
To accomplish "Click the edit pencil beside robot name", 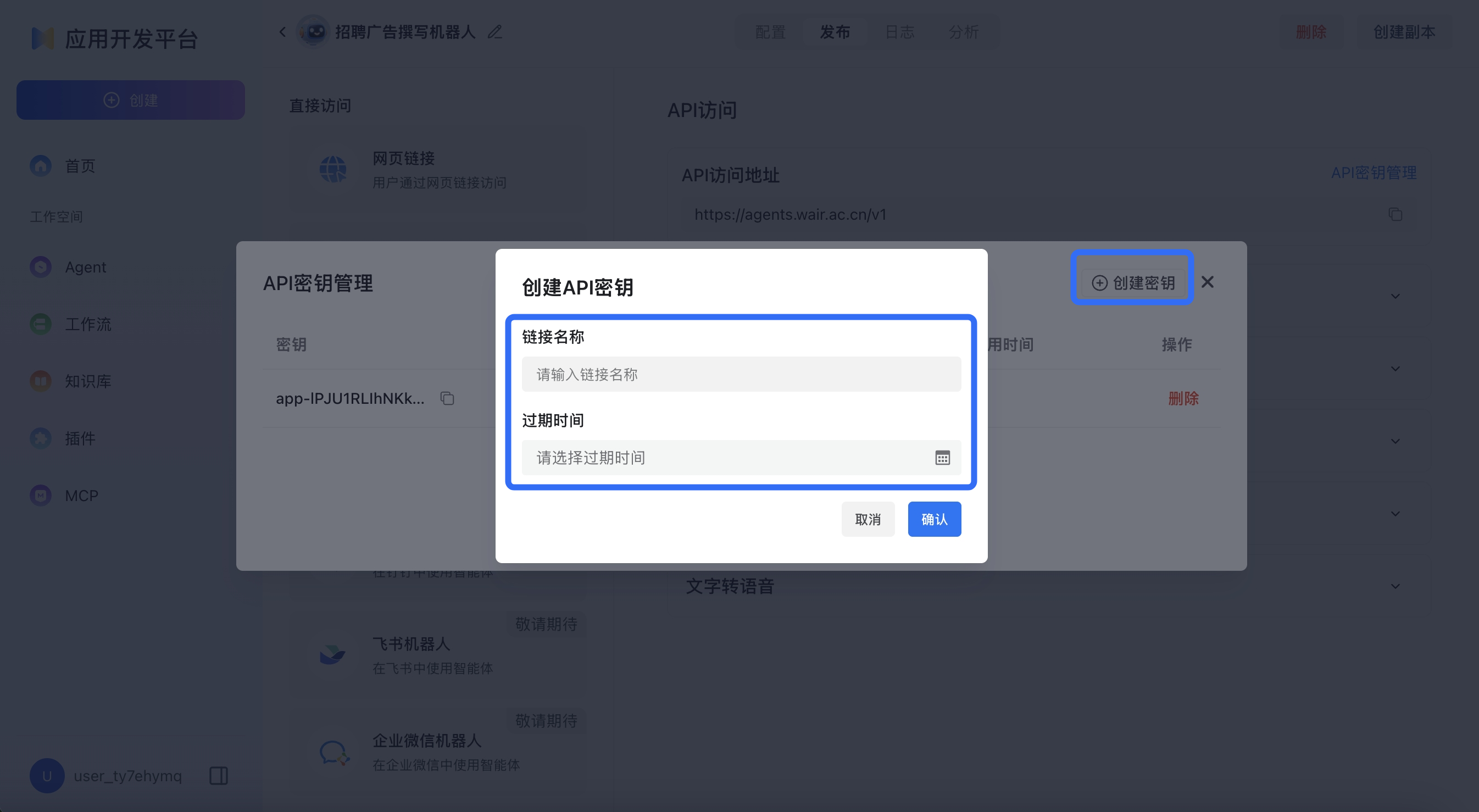I will coord(495,32).
